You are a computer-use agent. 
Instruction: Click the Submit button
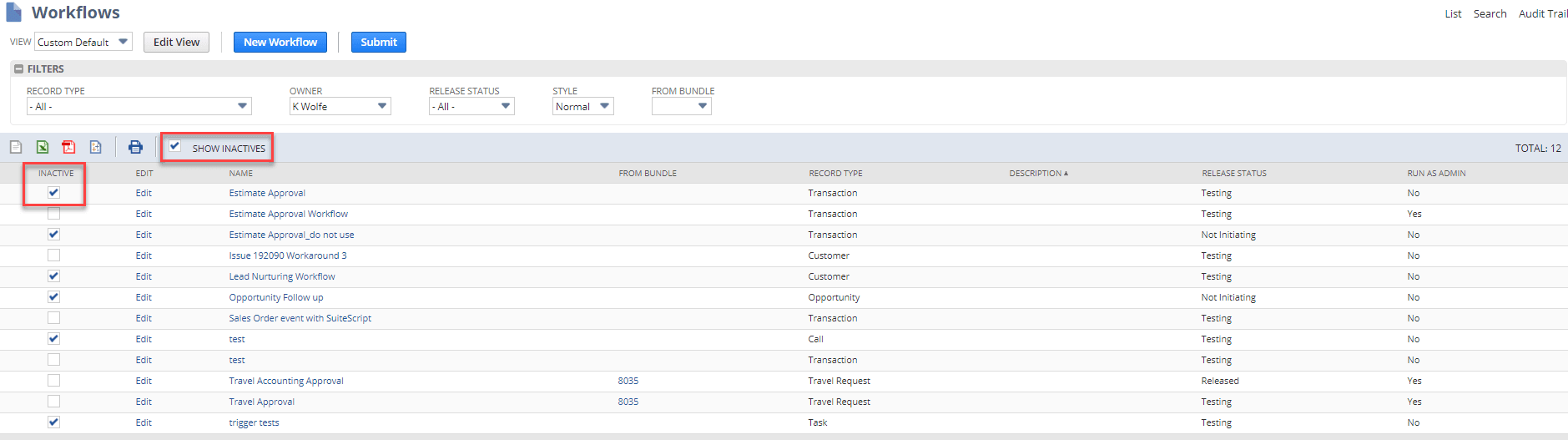pos(379,42)
